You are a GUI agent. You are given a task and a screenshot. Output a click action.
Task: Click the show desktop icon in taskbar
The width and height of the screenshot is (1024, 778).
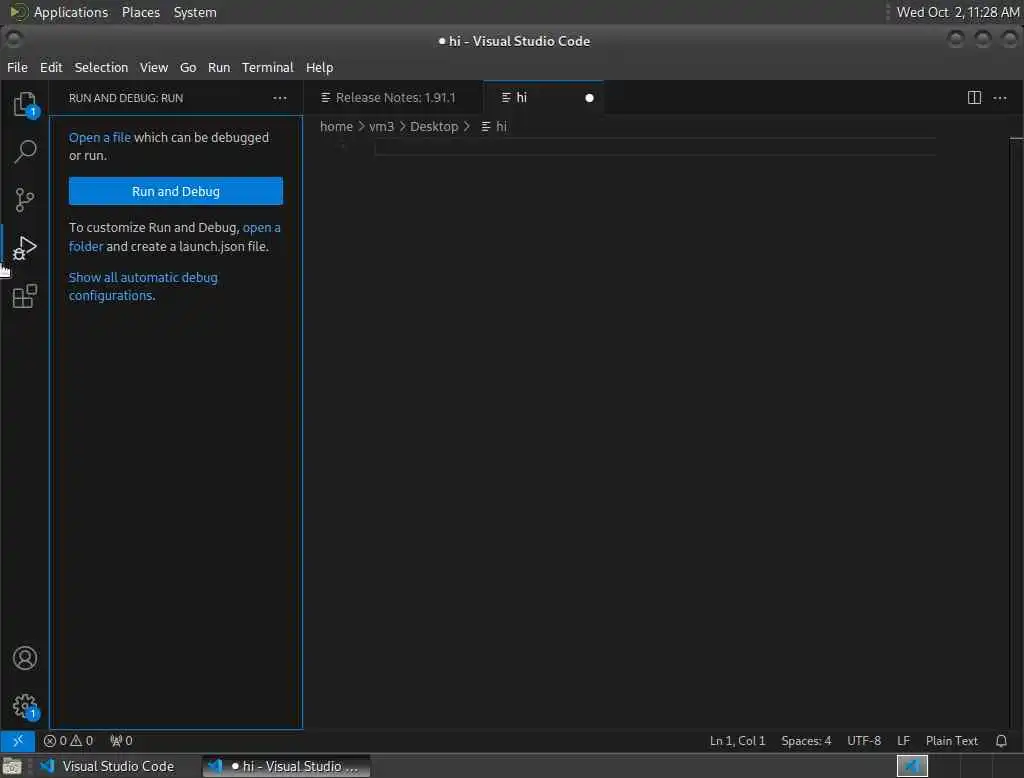tap(12, 766)
